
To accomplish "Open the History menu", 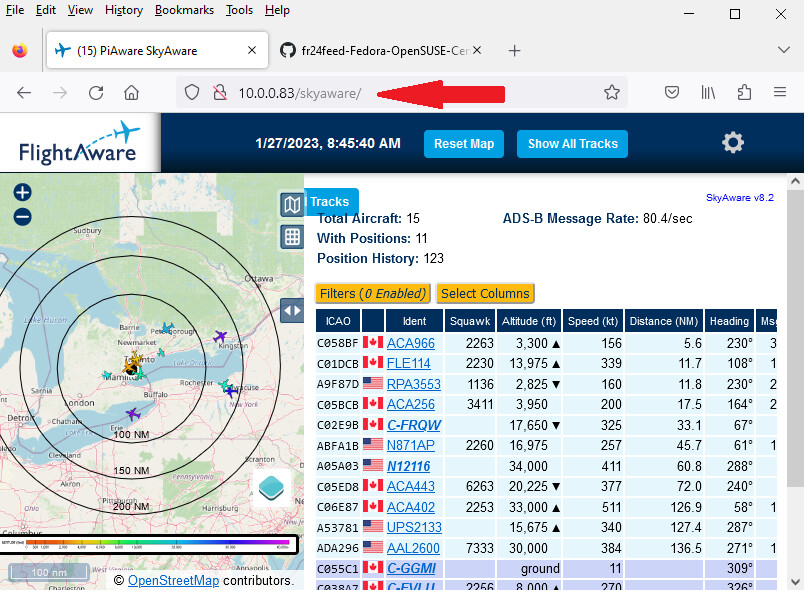I will pyautogui.click(x=124, y=10).
